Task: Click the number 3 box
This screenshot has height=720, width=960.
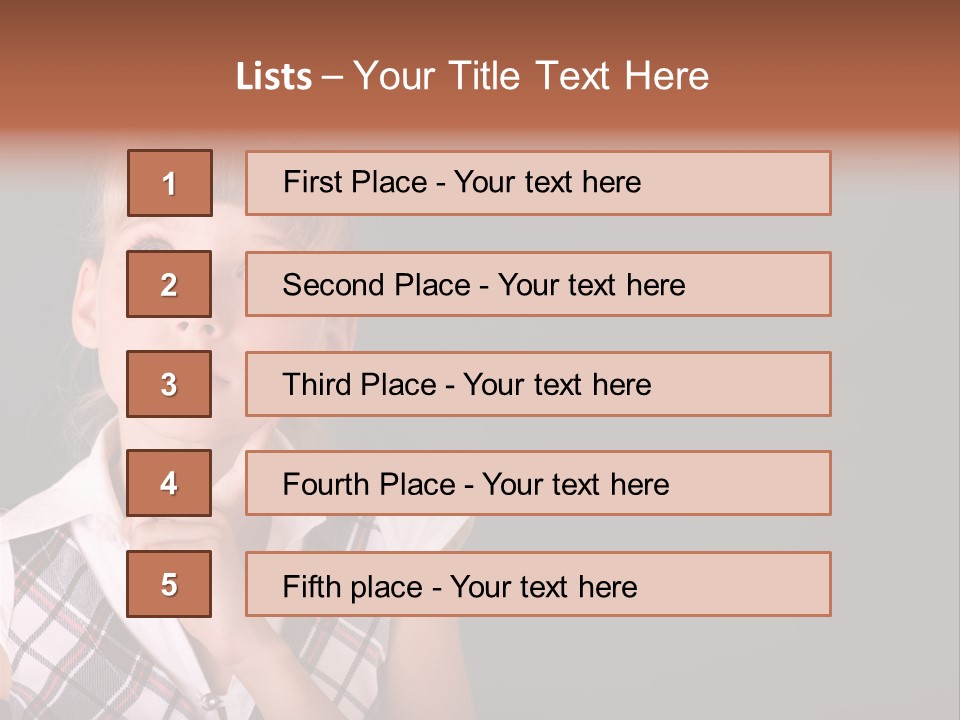Action: pyautogui.click(x=169, y=384)
